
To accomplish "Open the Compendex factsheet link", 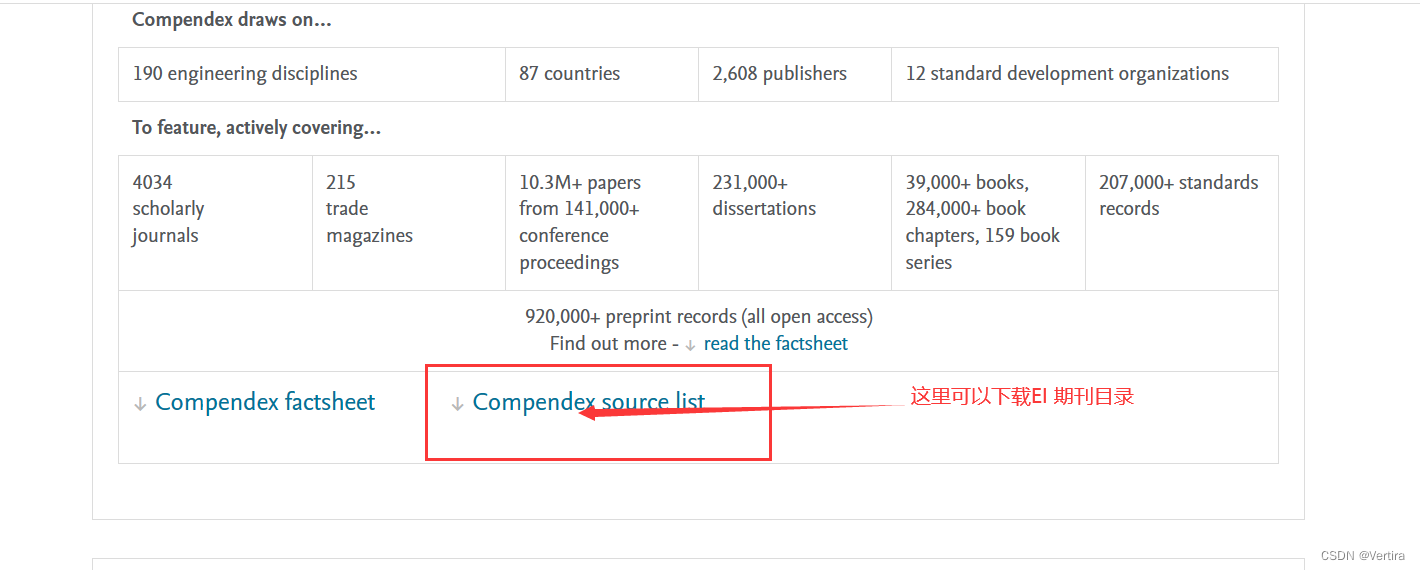I will (265, 402).
